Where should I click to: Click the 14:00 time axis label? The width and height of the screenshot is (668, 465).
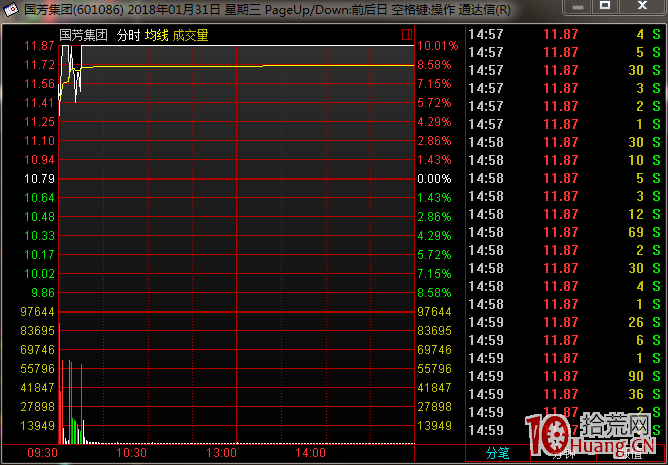pos(311,453)
